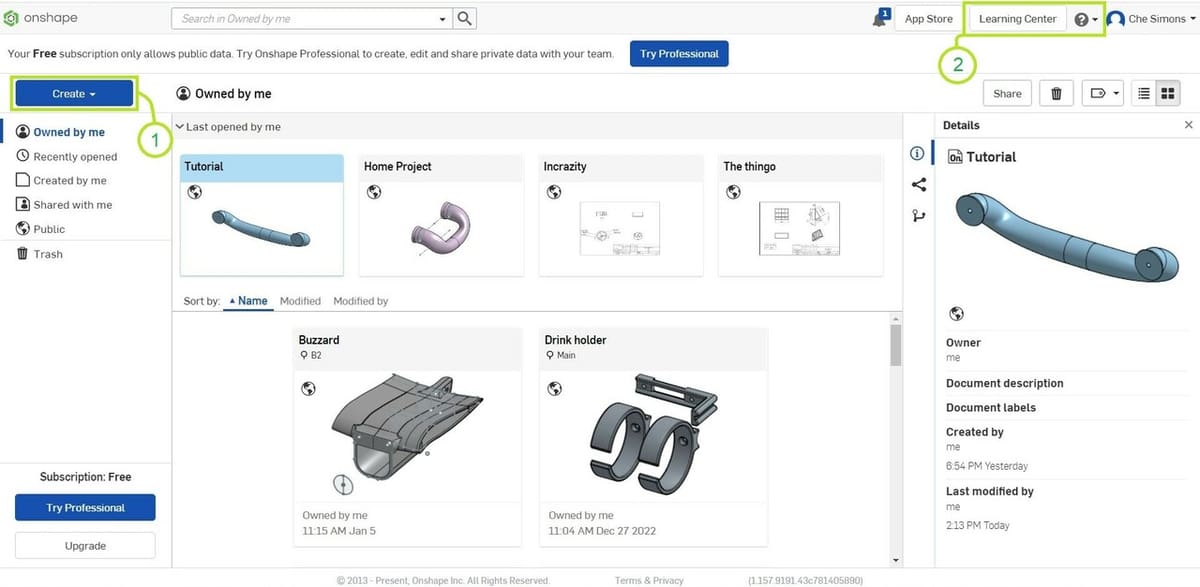Open the notifications bell
Image resolution: width=1200 pixels, height=587 pixels.
click(x=879, y=18)
